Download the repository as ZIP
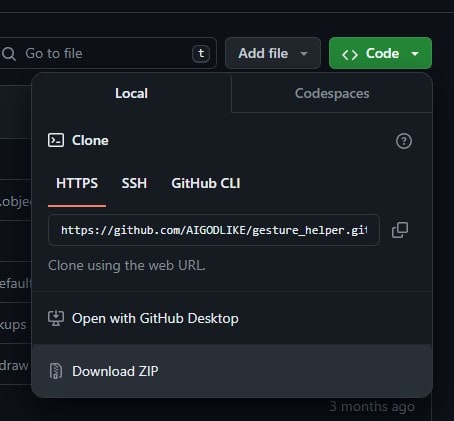Screen dimensions: 454x421 (232, 371)
